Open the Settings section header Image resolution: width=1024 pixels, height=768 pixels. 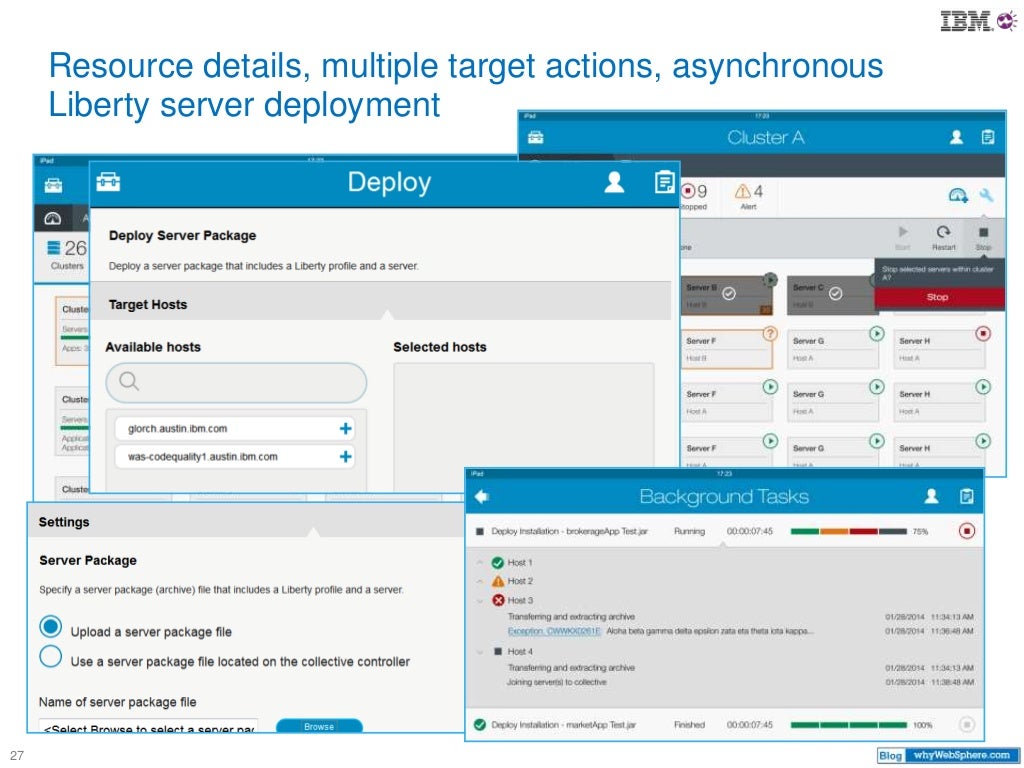coord(246,522)
